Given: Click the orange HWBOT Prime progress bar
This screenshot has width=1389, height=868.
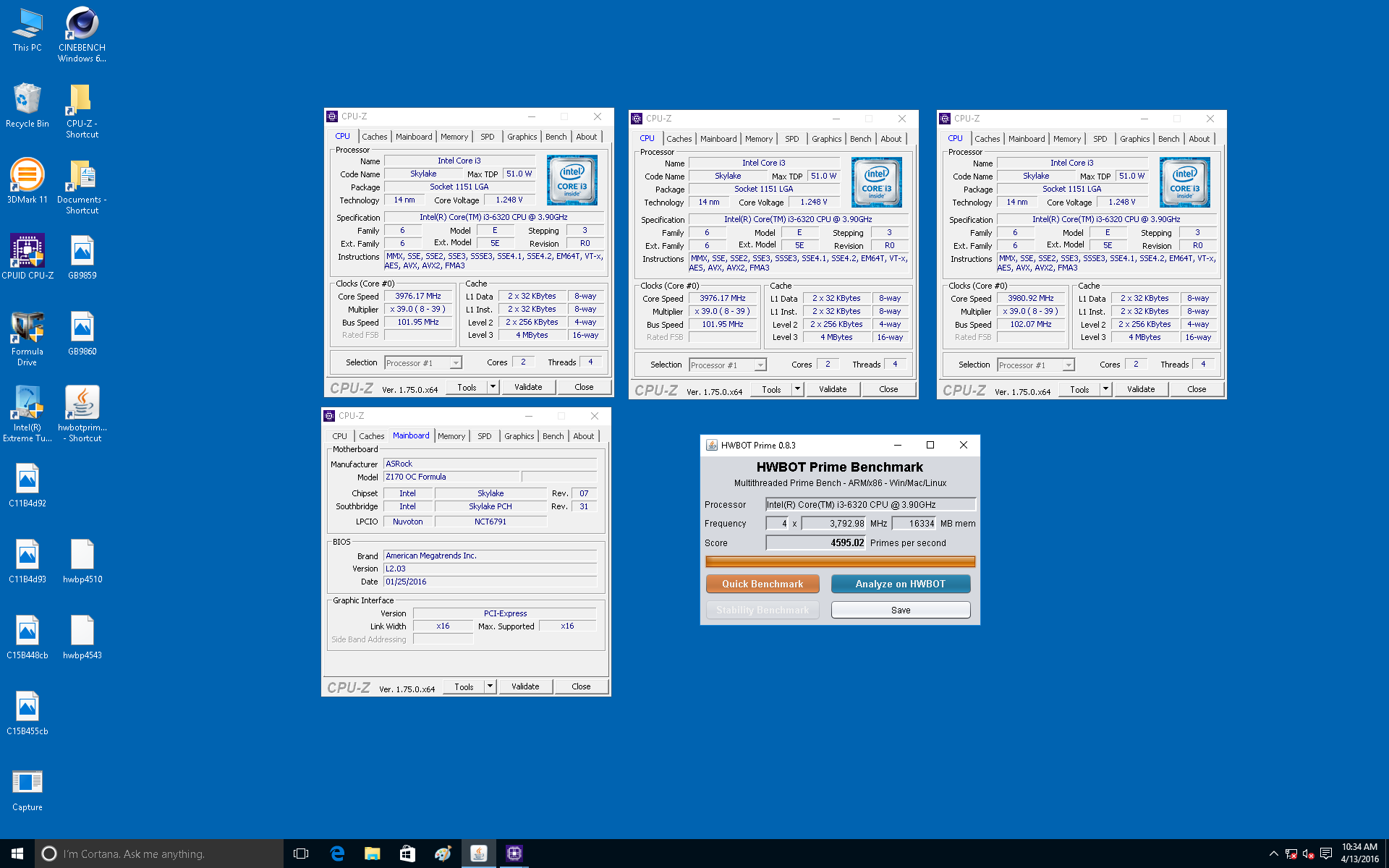Looking at the screenshot, I should click(x=840, y=561).
